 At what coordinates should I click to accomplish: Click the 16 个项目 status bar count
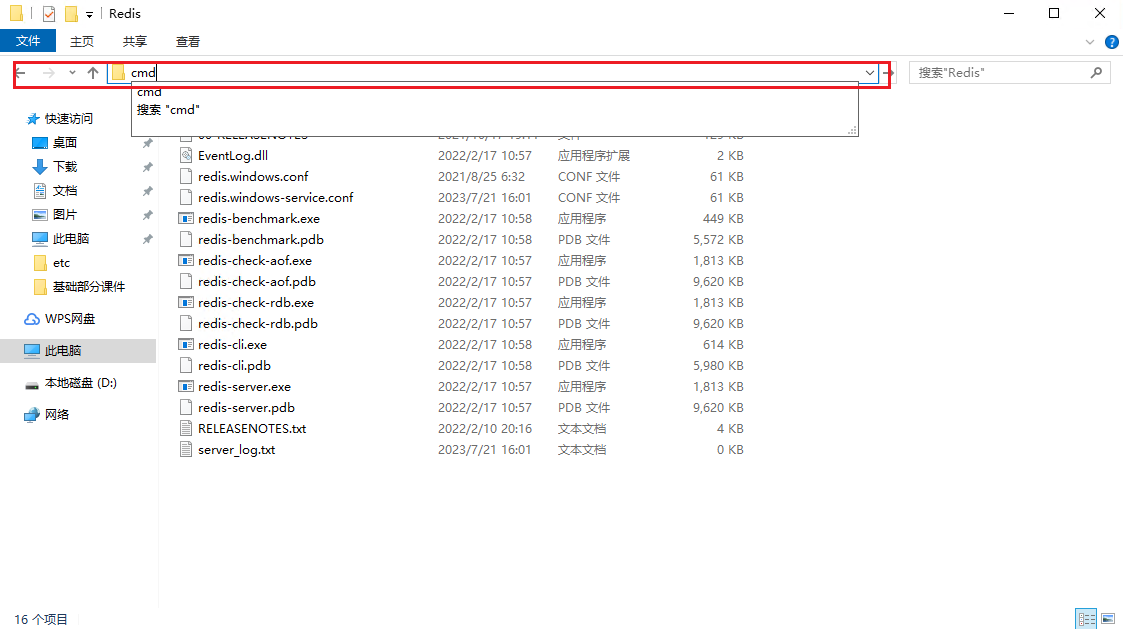pos(41,619)
